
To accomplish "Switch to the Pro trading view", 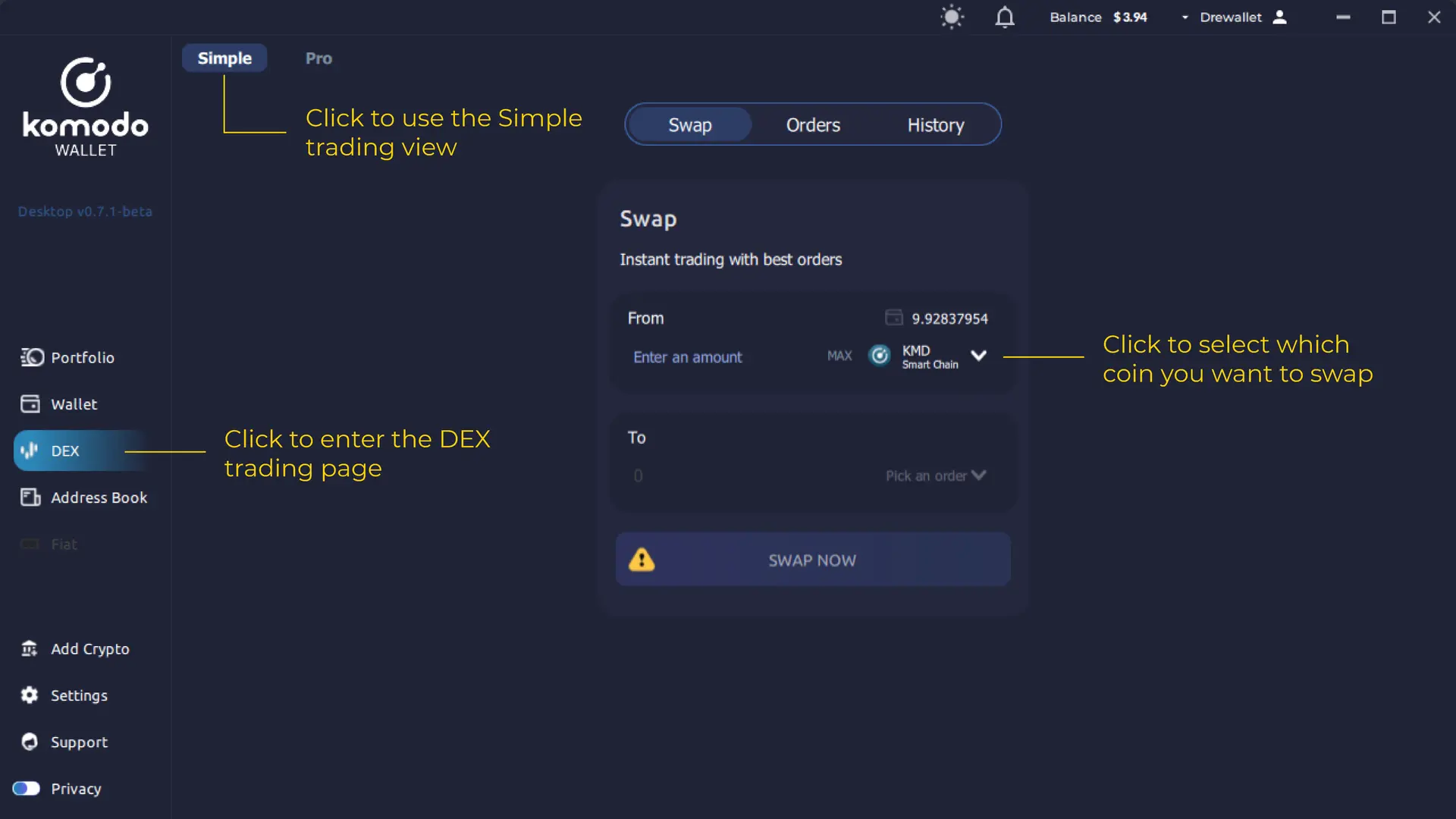I will point(318,58).
